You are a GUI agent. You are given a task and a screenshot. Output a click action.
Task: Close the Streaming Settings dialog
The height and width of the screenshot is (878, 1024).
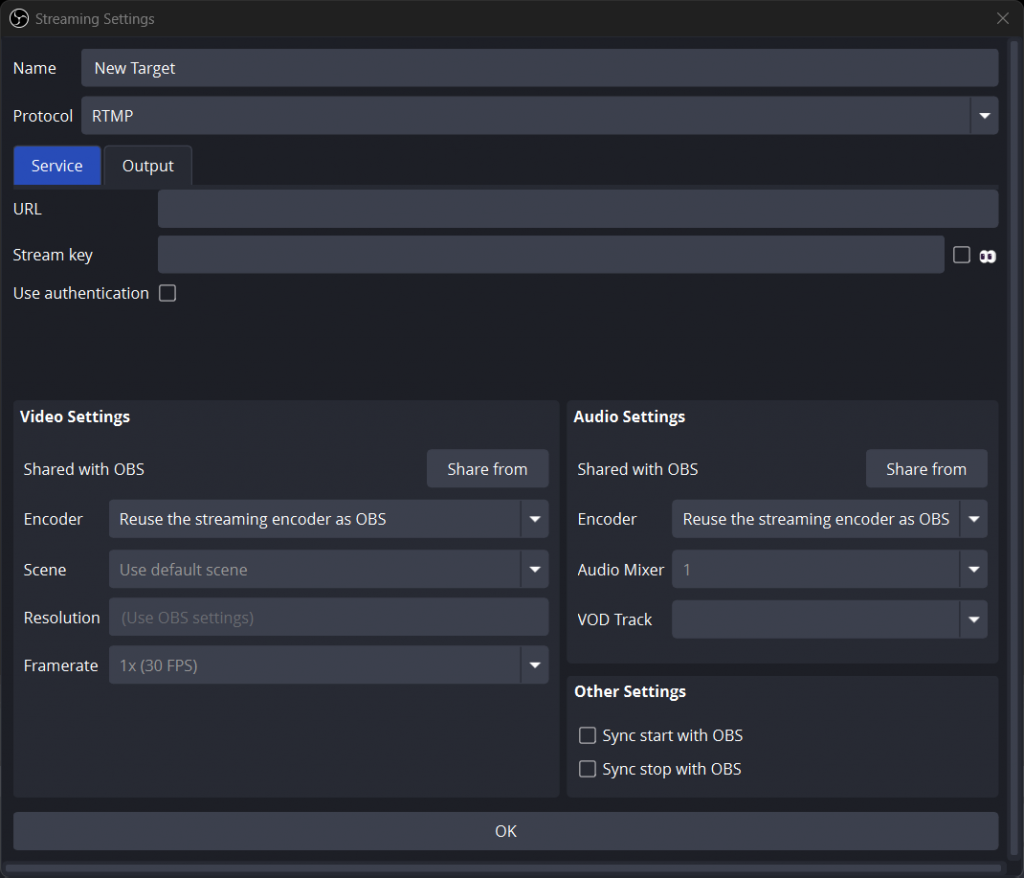(x=1002, y=19)
